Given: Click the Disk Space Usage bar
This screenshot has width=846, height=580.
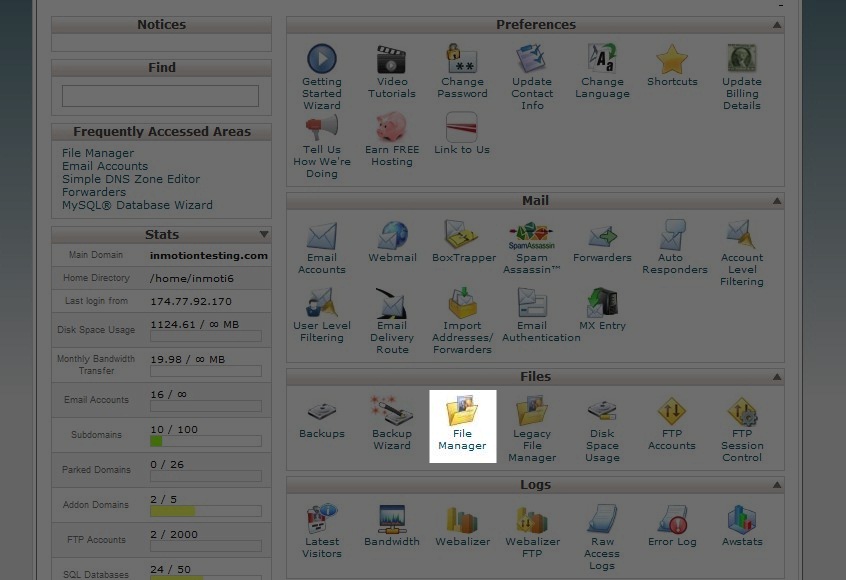Looking at the screenshot, I should 206,336.
